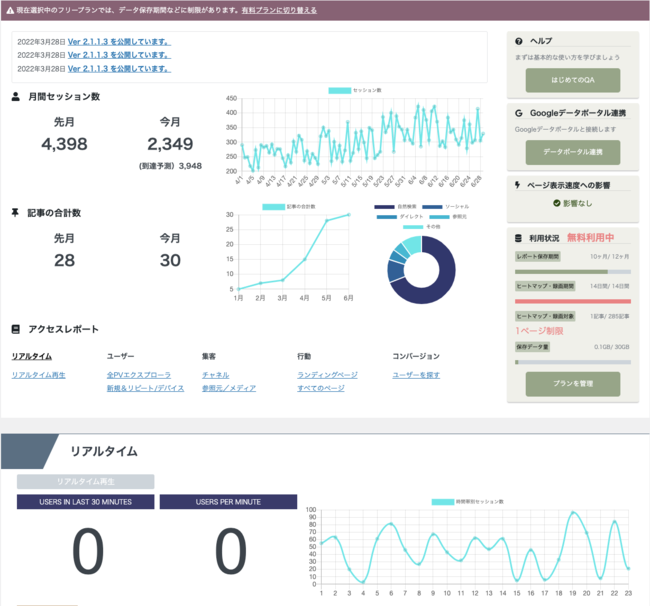
Task: Click last month's session value 4,398
Action: click(x=64, y=144)
